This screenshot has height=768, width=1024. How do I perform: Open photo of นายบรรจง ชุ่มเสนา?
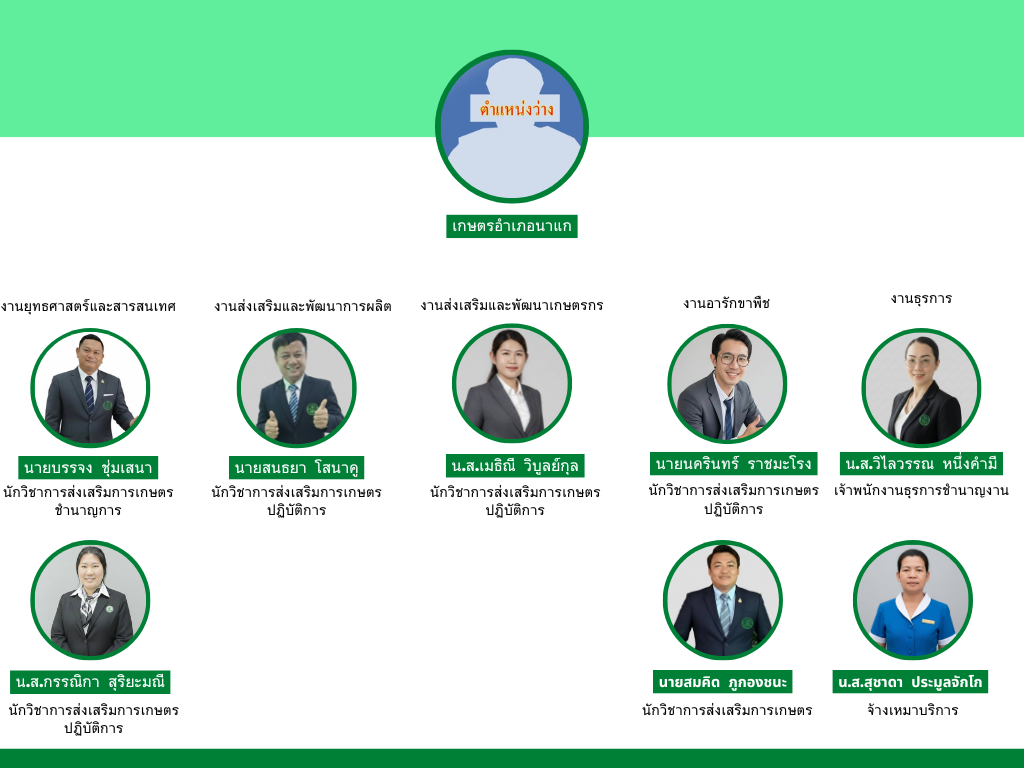point(90,388)
